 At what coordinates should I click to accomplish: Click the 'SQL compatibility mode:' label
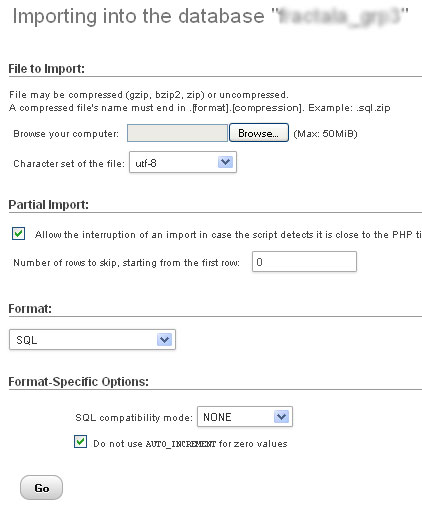[134, 417]
